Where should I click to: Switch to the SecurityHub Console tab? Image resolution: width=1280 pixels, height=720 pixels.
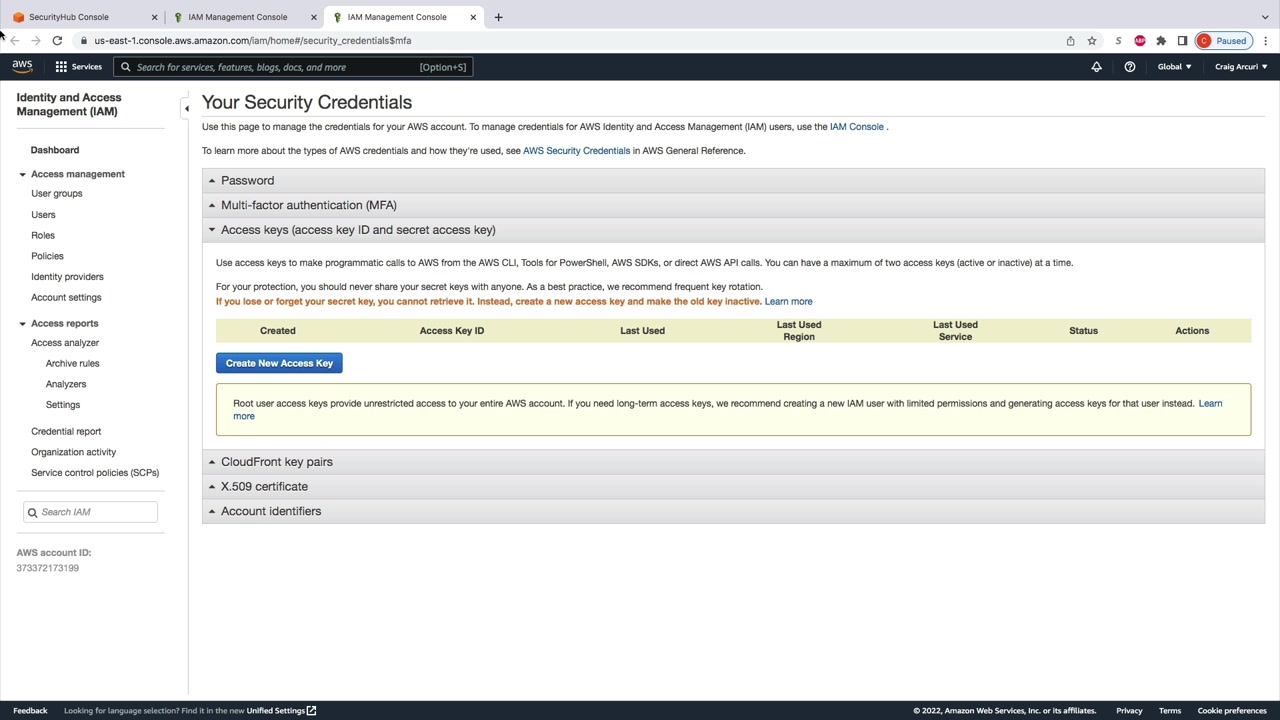[82, 17]
